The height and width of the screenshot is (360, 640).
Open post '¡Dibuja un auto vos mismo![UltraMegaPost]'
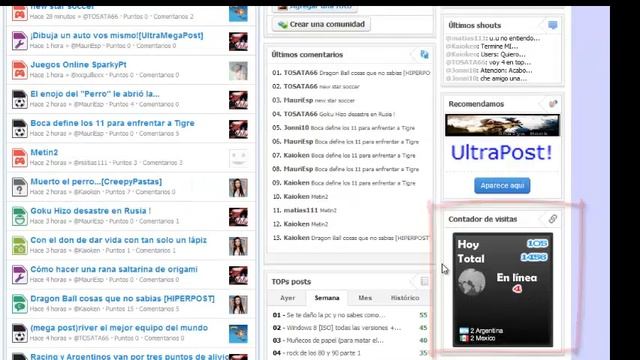(117, 36)
